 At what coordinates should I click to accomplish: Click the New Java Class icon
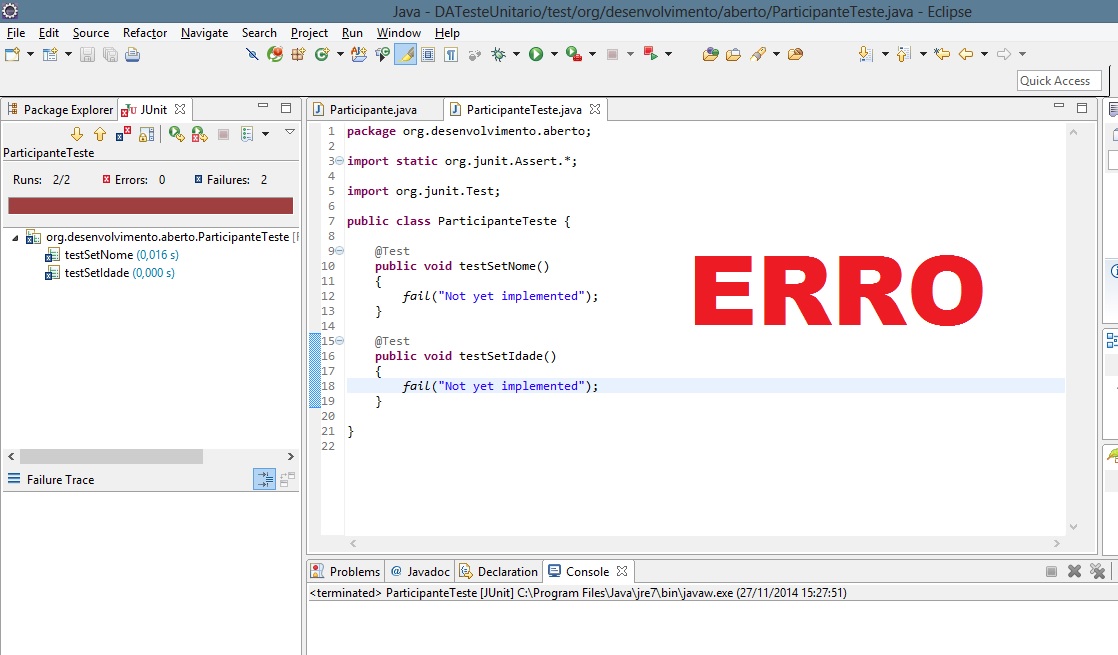[322, 54]
